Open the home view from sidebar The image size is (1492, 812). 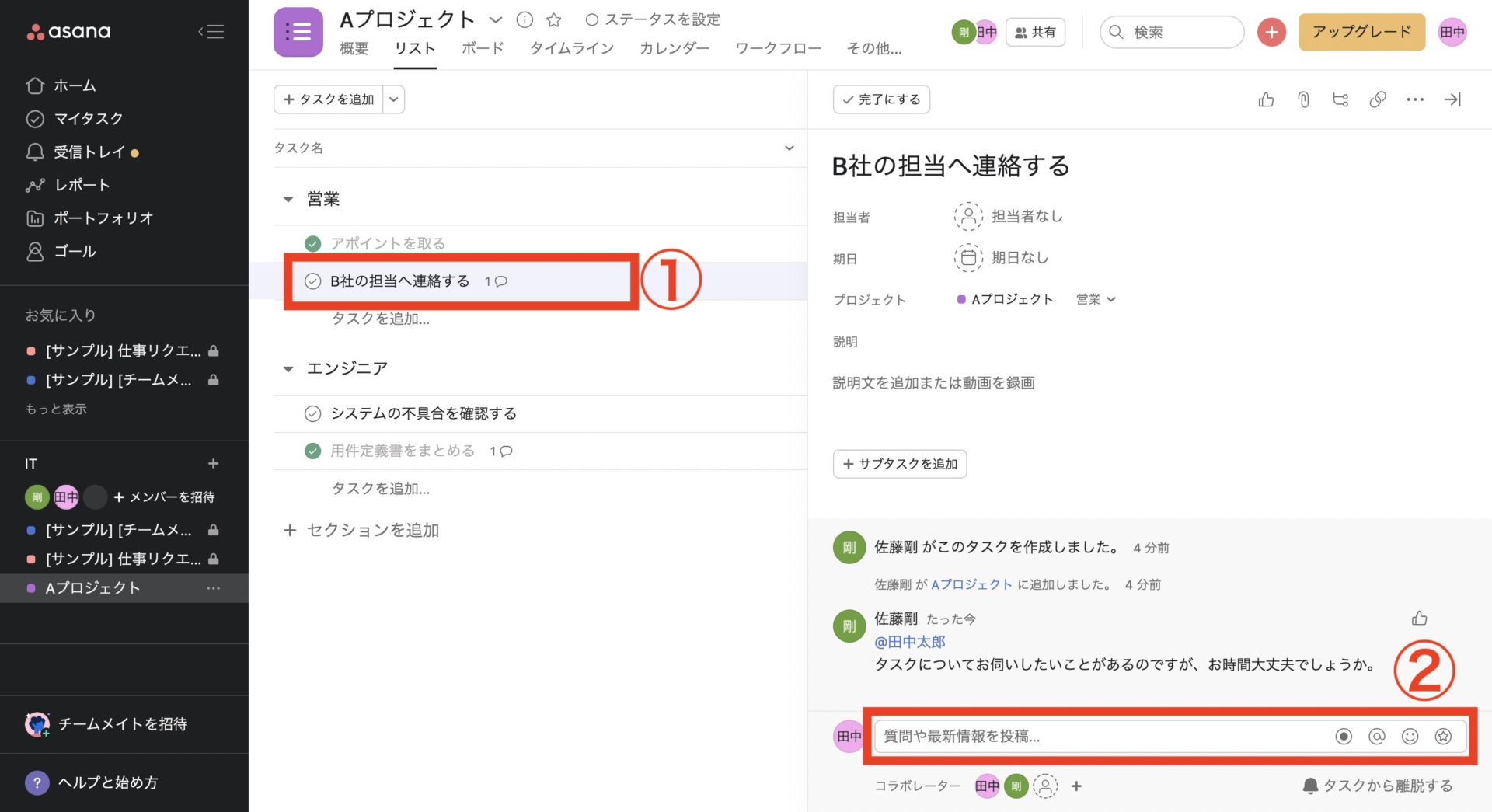click(75, 85)
